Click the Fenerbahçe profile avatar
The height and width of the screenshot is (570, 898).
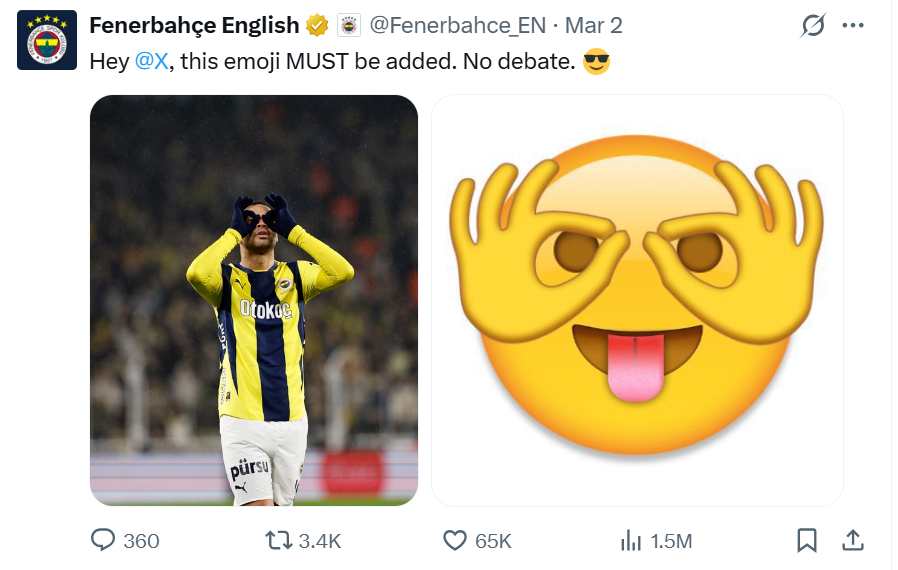[x=47, y=40]
